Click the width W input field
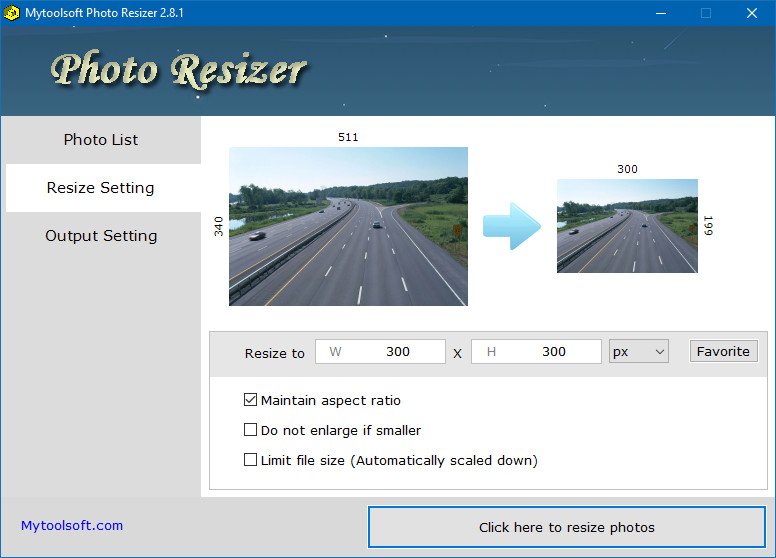 [x=380, y=352]
